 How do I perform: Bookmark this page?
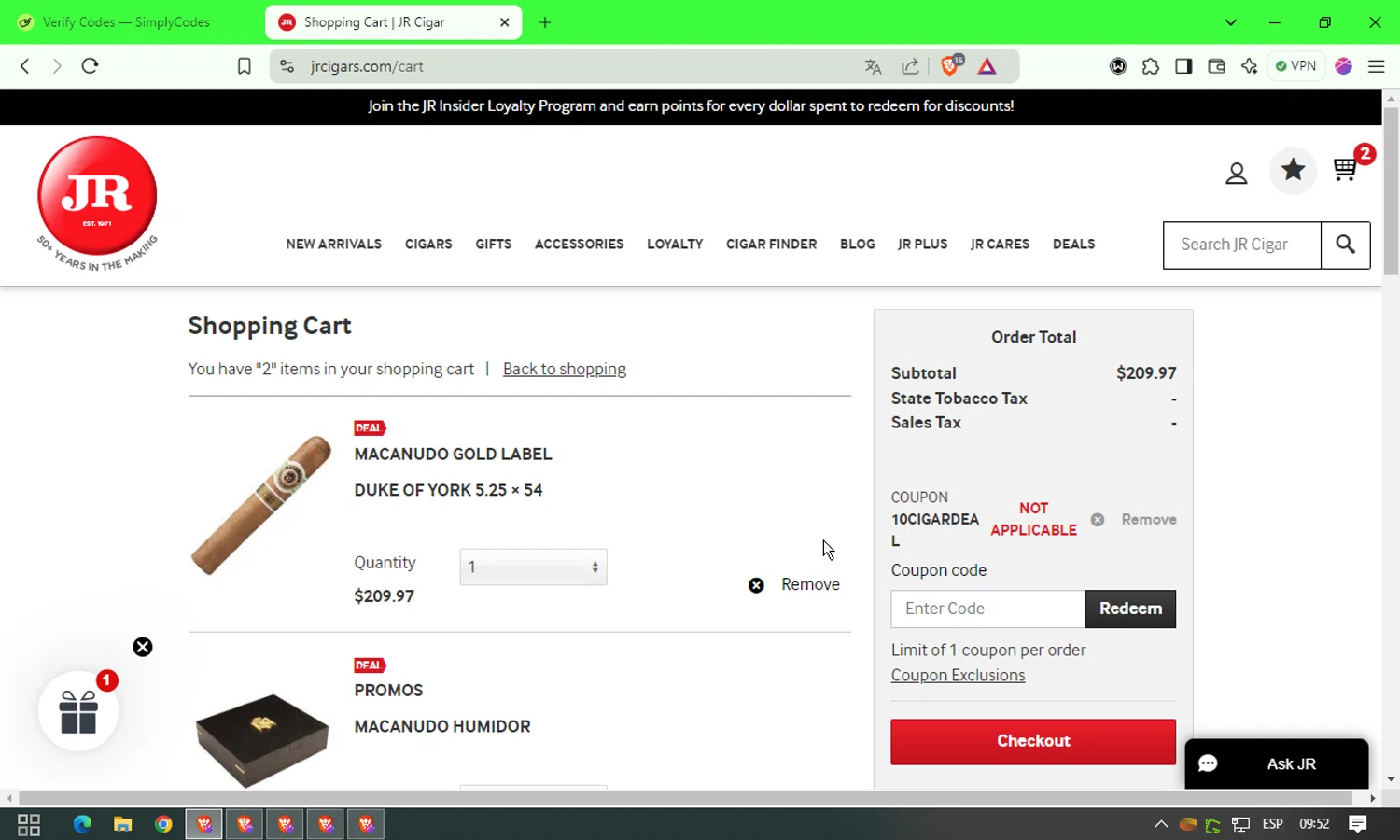pos(245,66)
